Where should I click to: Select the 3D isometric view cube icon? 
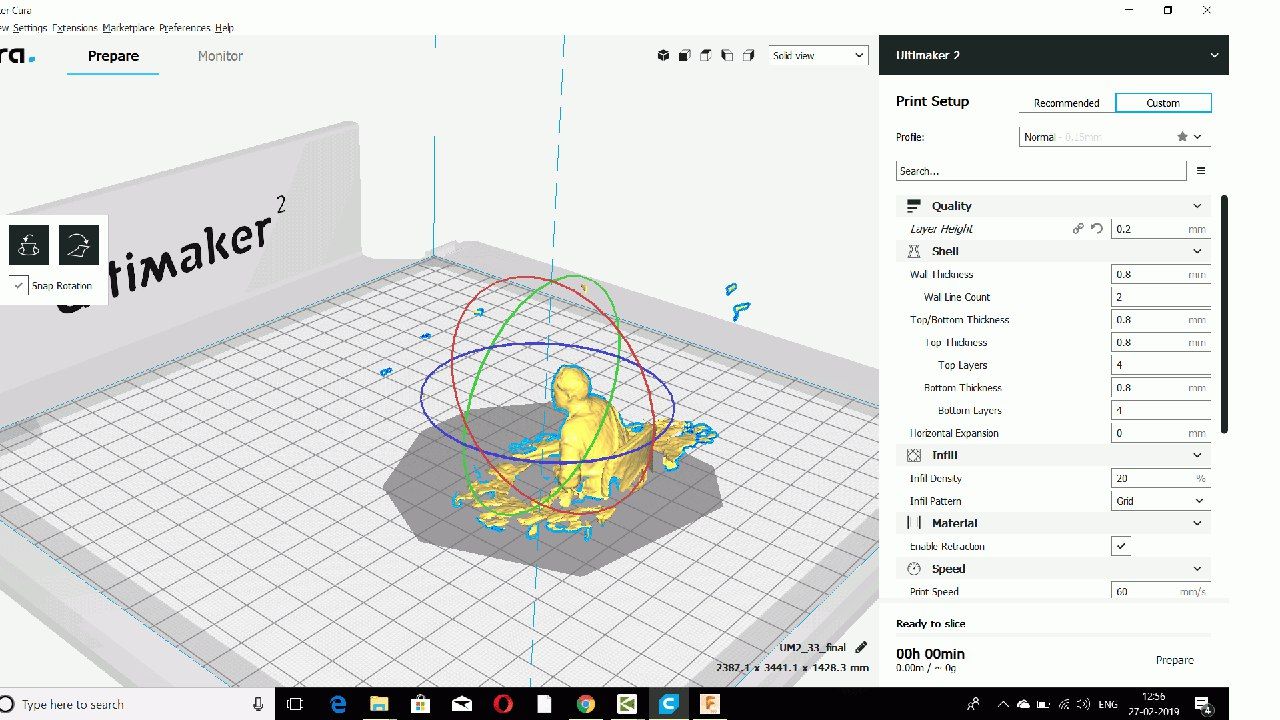pyautogui.click(x=663, y=56)
